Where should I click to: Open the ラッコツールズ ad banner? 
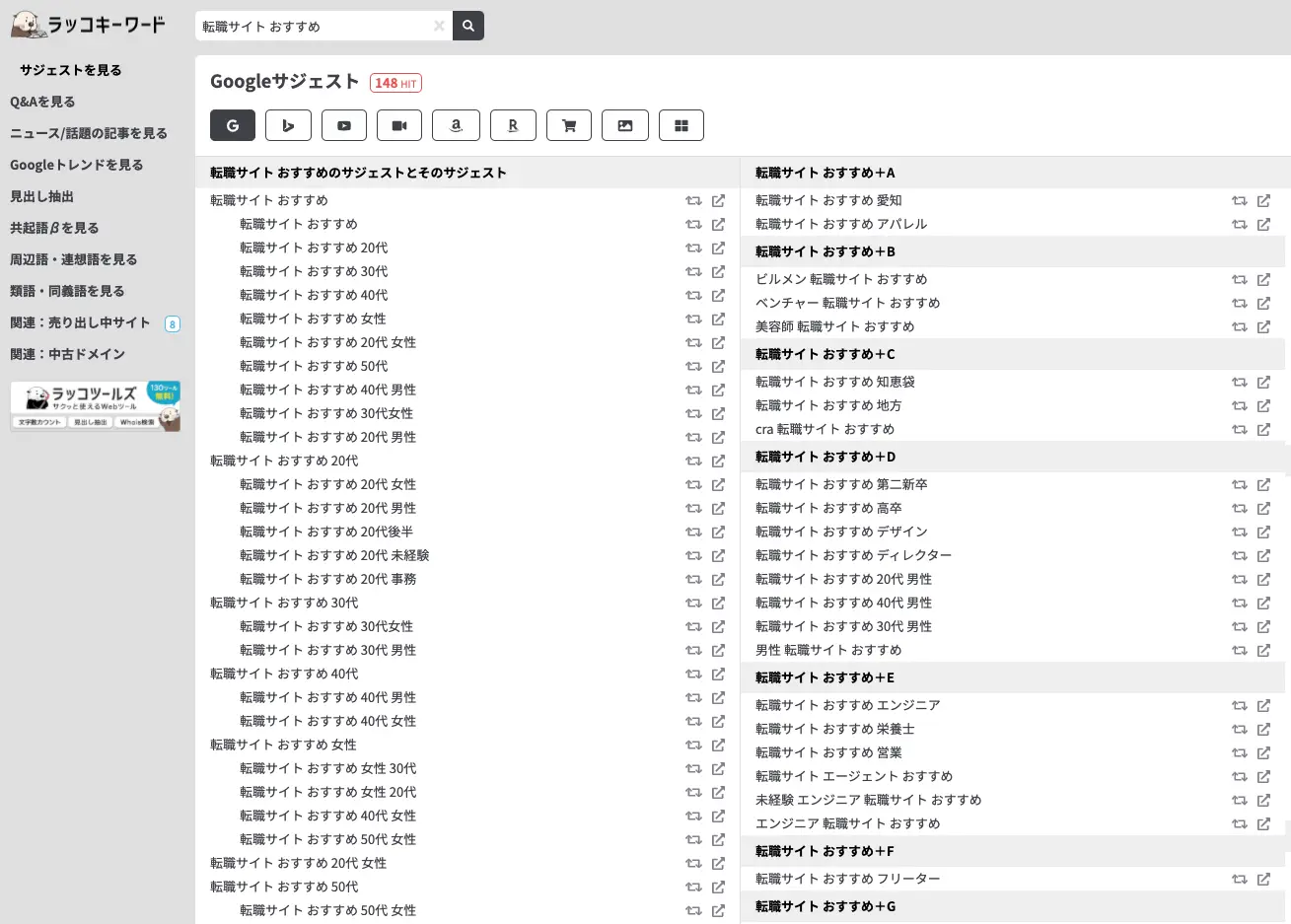coord(95,404)
